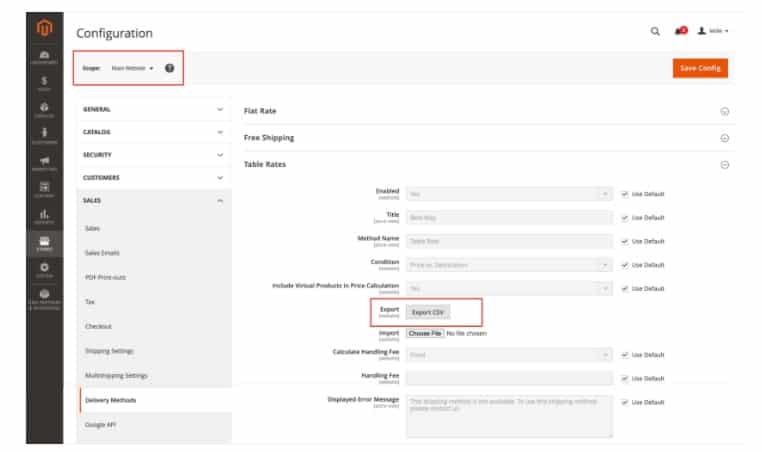Screen dimensions: 762x452
Task: Select Multishipping Settings menu item
Action: 116,375
